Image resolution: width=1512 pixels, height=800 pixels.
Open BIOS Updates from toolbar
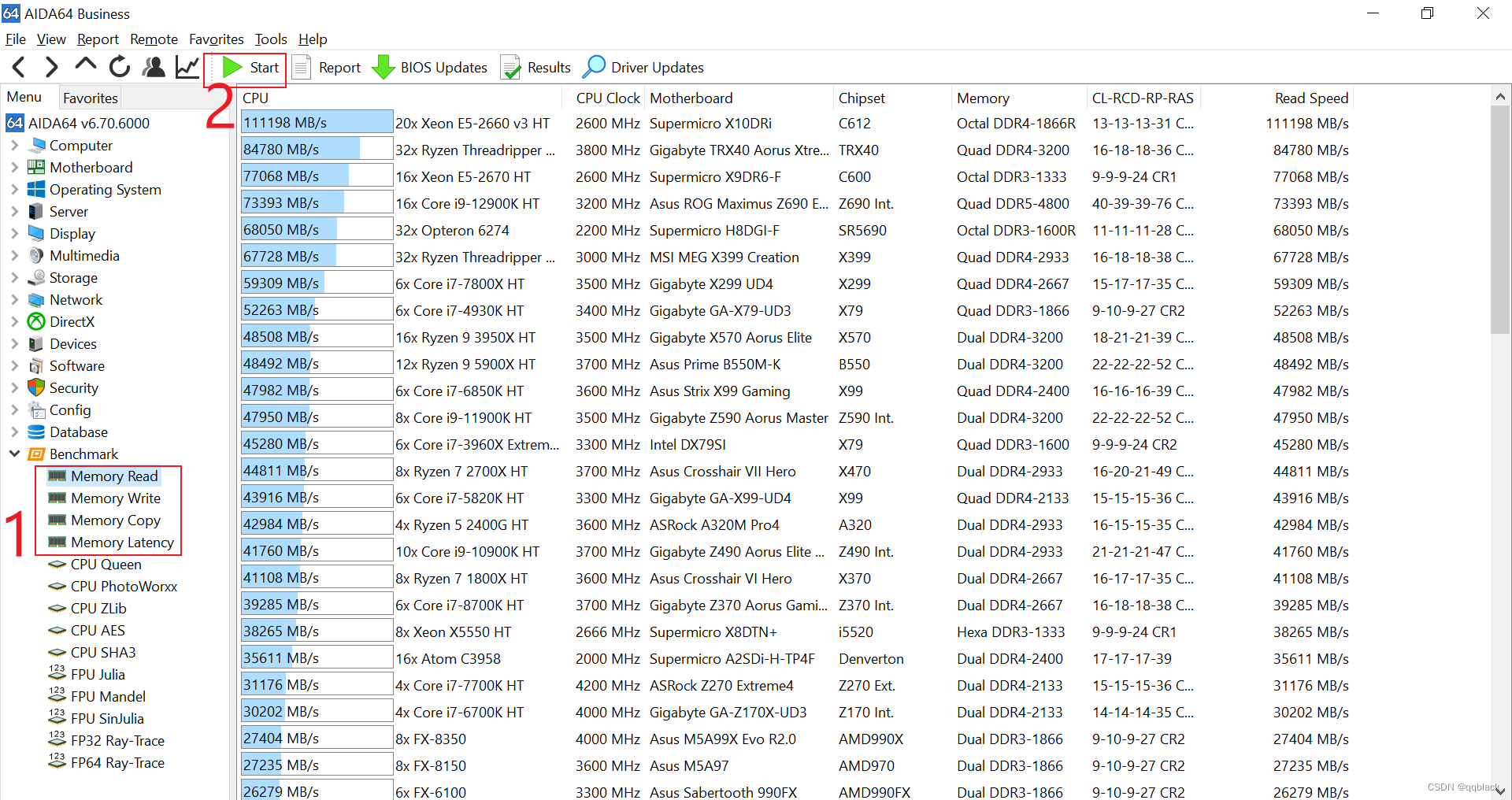tap(430, 68)
